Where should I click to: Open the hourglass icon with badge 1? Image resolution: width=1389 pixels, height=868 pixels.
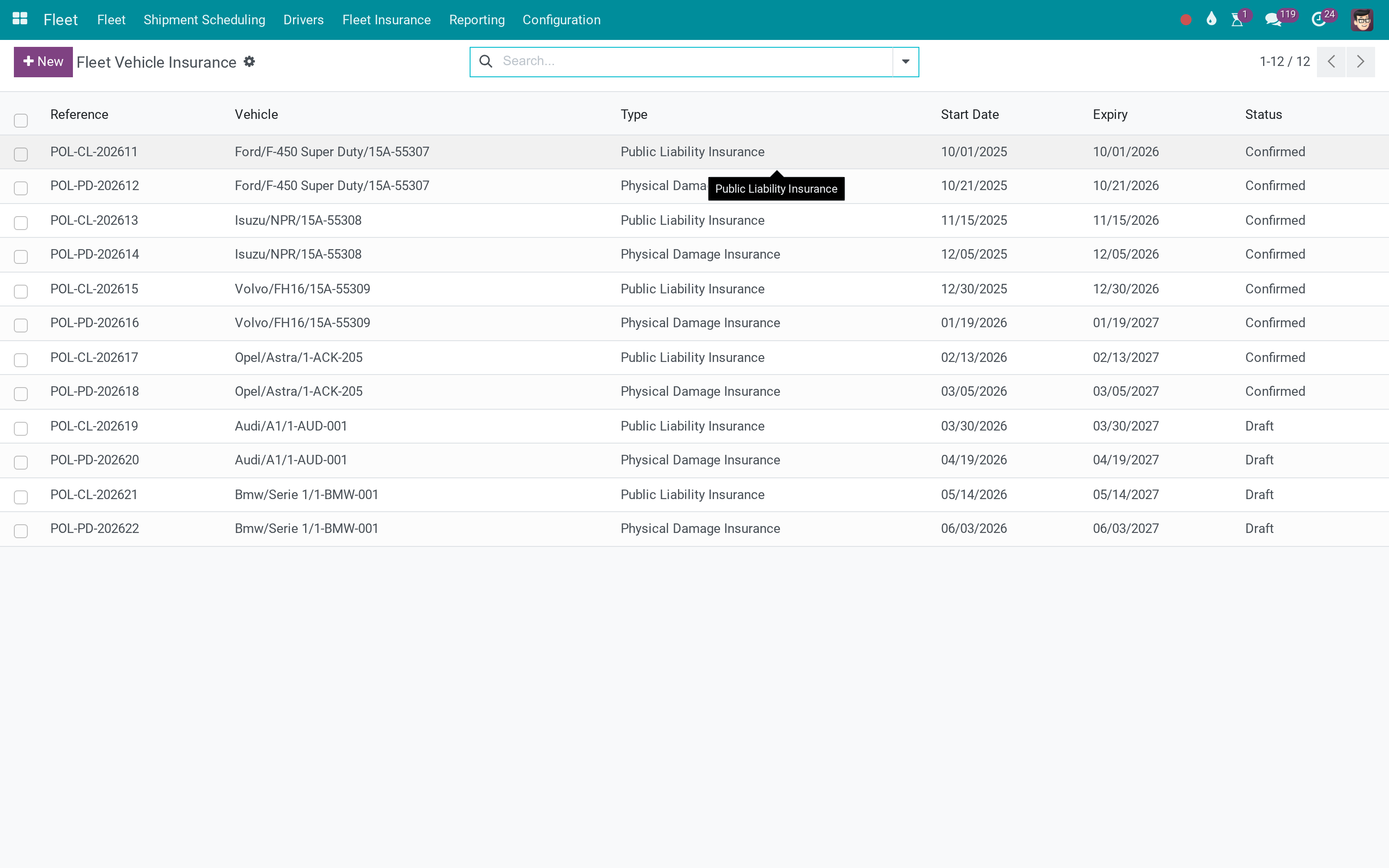tap(1237, 20)
